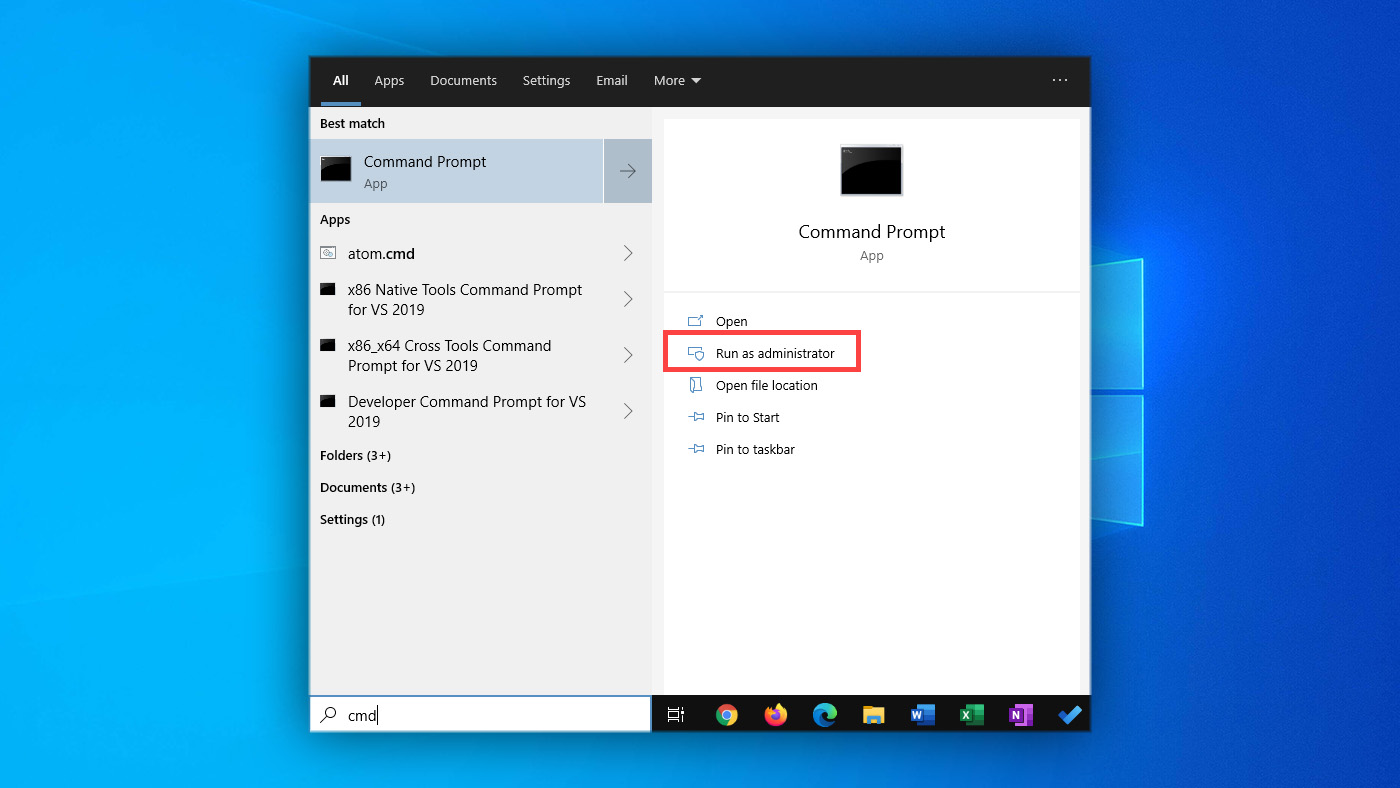Expand options arrow for atom.cmd
This screenshot has width=1400, height=788.
[628, 254]
